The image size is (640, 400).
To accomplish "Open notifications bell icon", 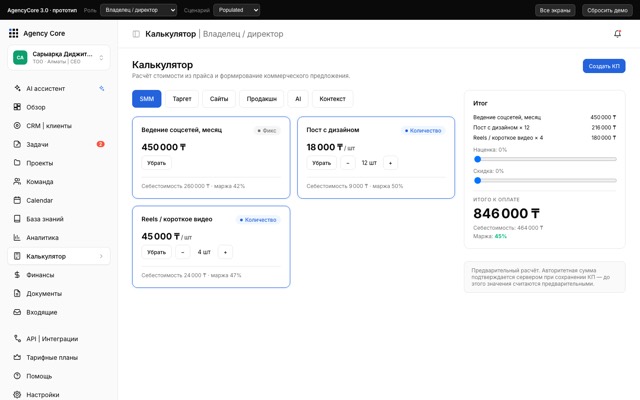I will (618, 34).
